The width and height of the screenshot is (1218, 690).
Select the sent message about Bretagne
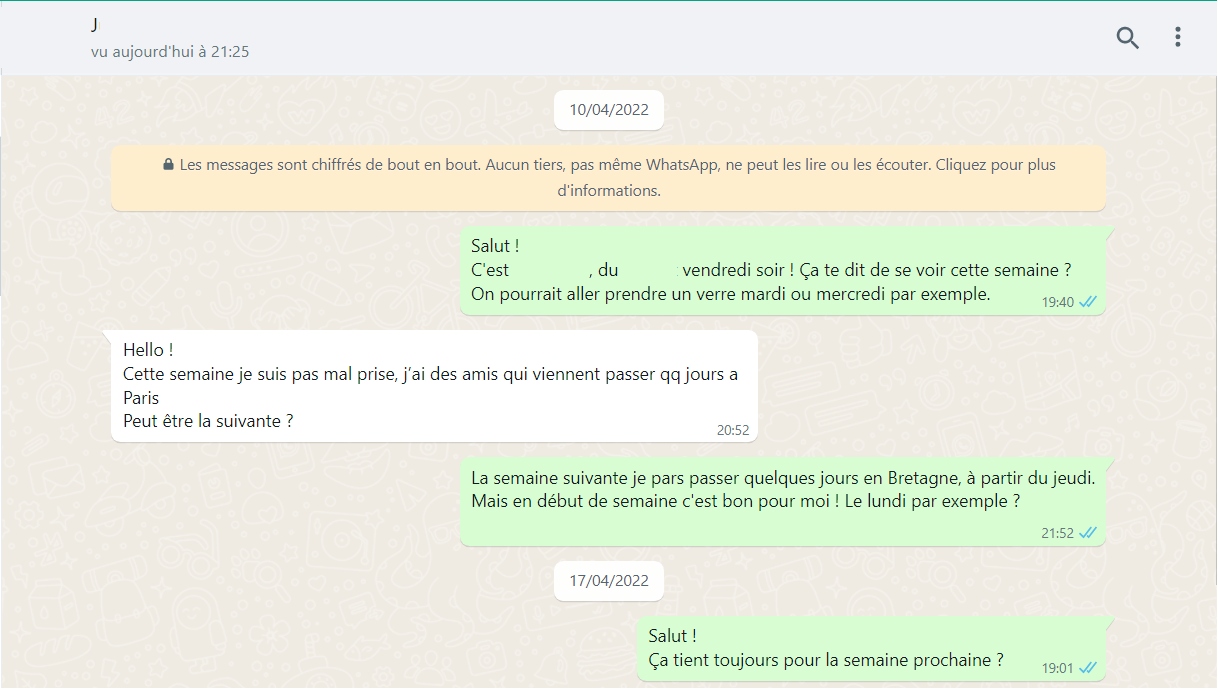tap(782, 490)
